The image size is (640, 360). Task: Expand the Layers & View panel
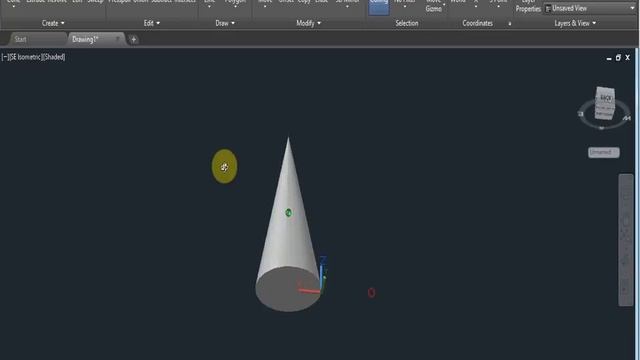tap(575, 23)
